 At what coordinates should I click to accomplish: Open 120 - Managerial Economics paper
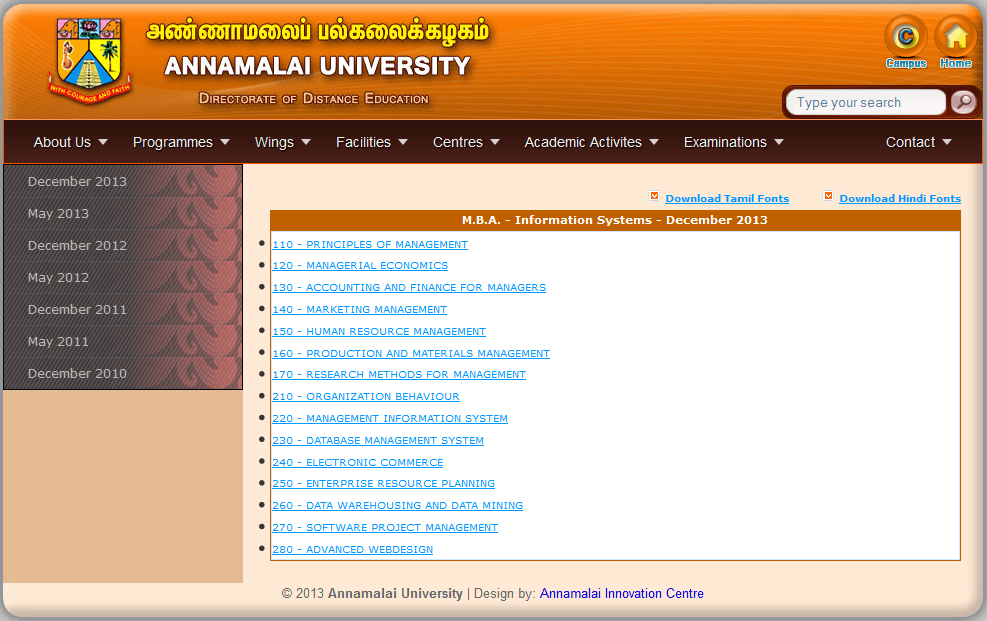click(360, 266)
